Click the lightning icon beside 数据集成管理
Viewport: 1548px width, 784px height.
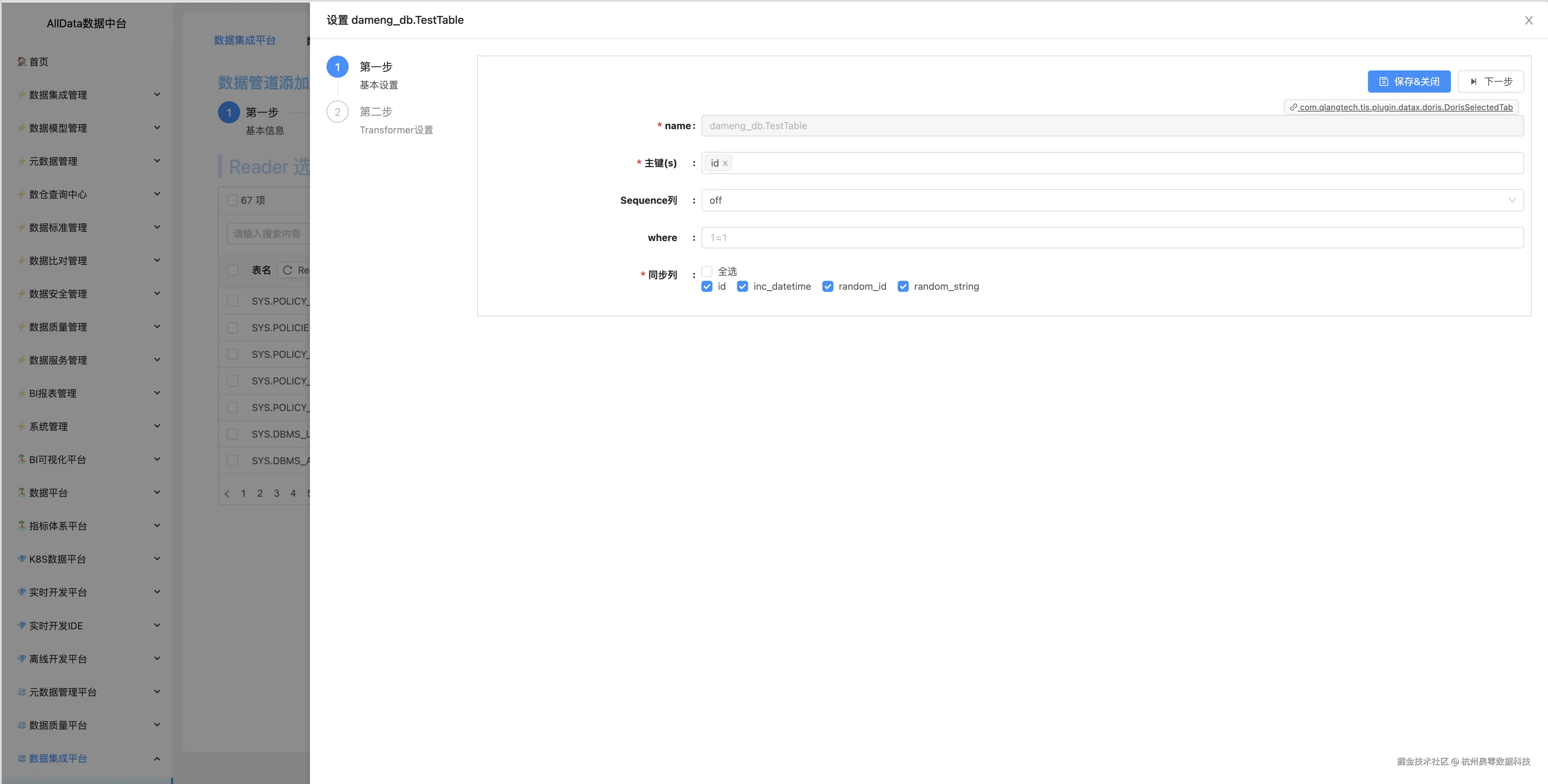[x=22, y=94]
